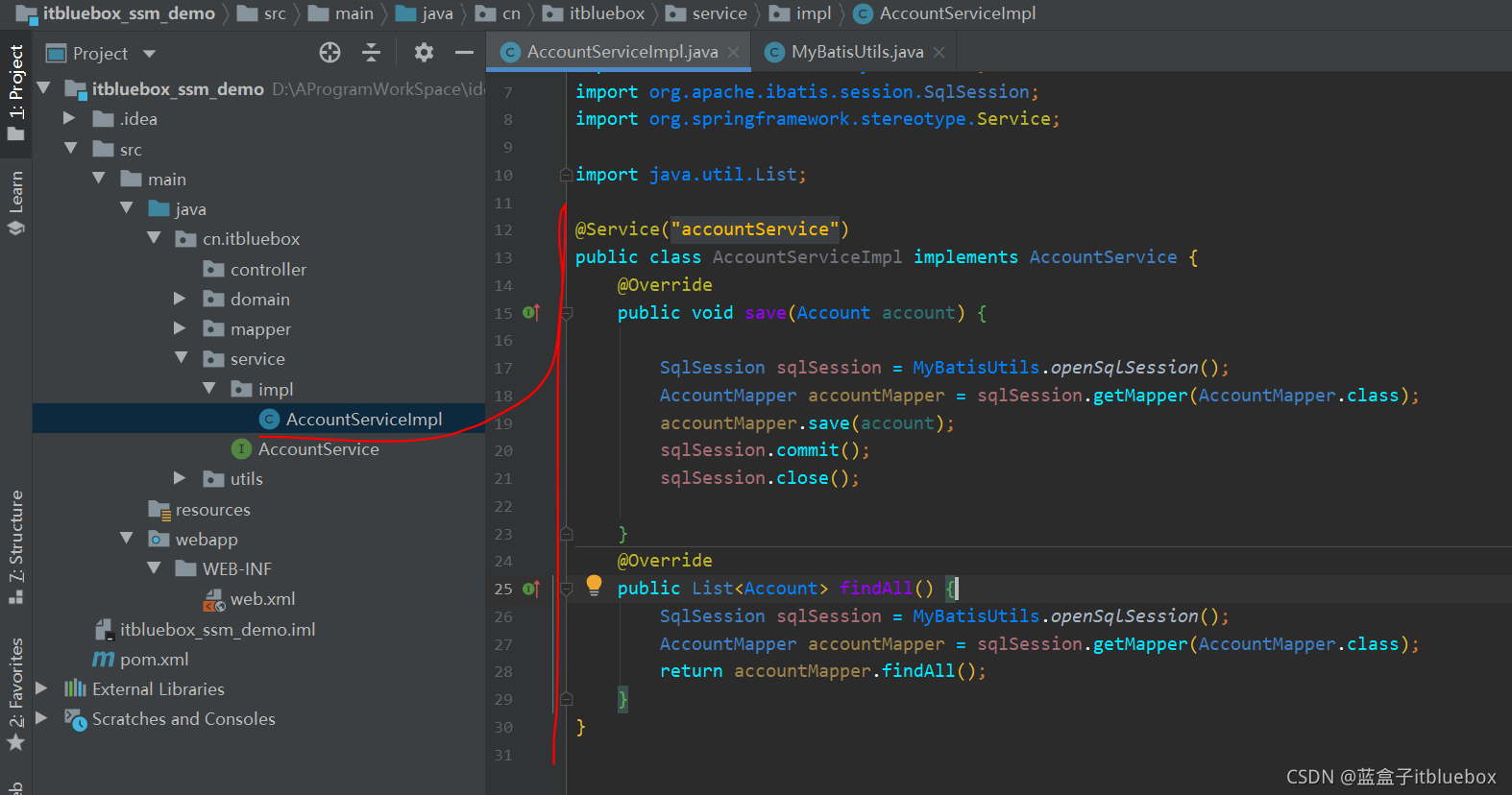Click return accountMapper.findAll() statement
This screenshot has width=1512, height=795.
pyautogui.click(x=822, y=671)
